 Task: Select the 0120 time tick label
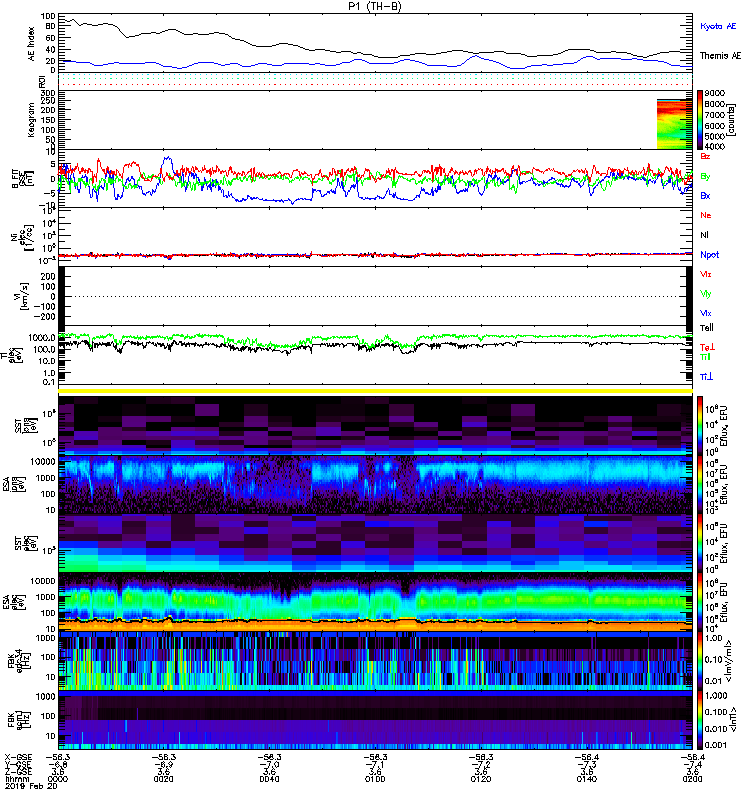pos(481,779)
